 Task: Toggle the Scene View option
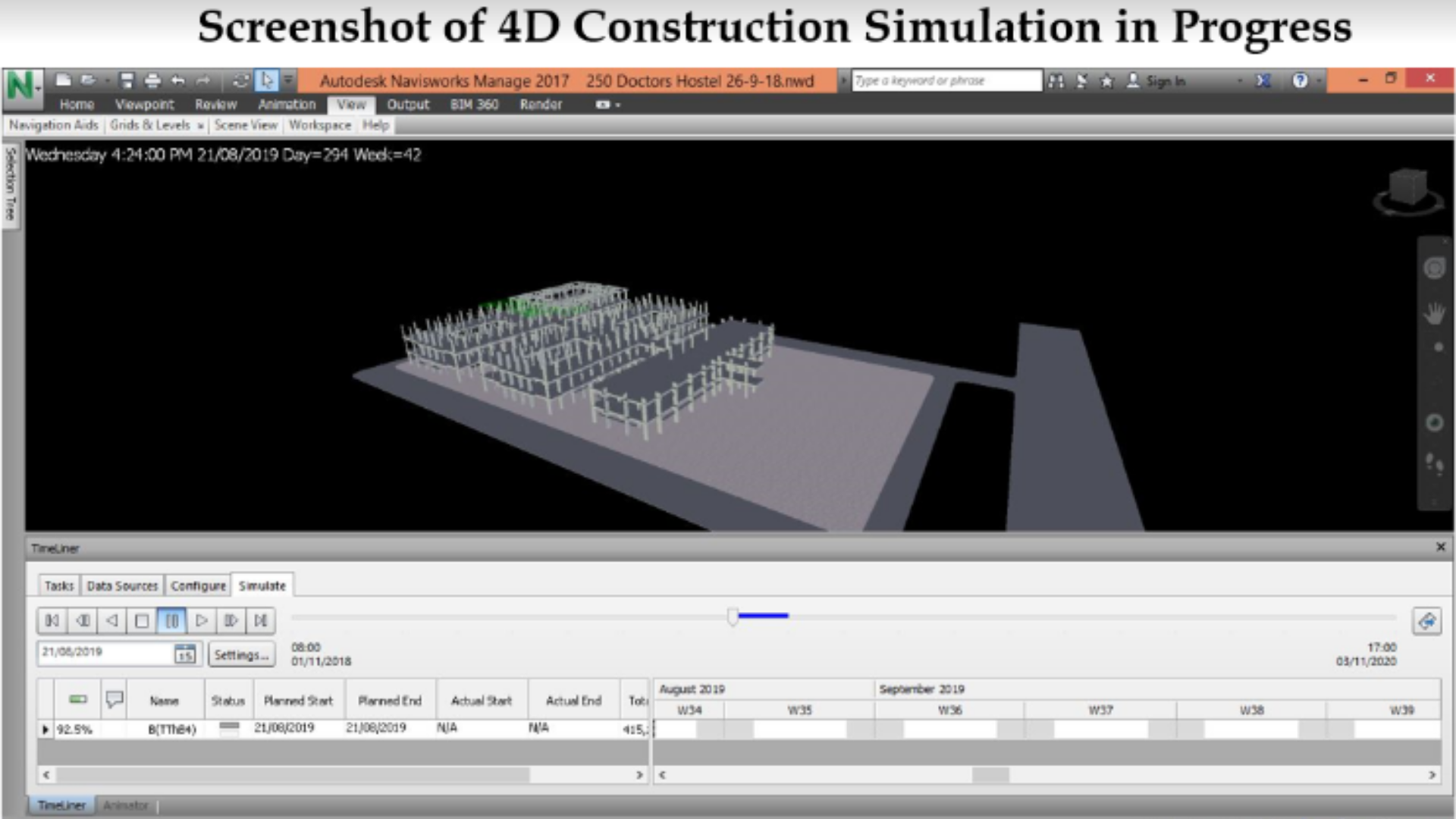pos(244,124)
